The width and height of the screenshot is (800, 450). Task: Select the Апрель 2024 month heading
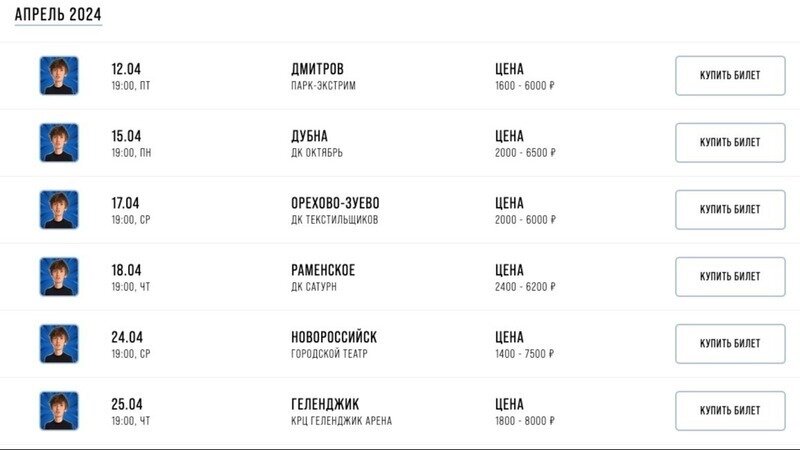tap(58, 15)
